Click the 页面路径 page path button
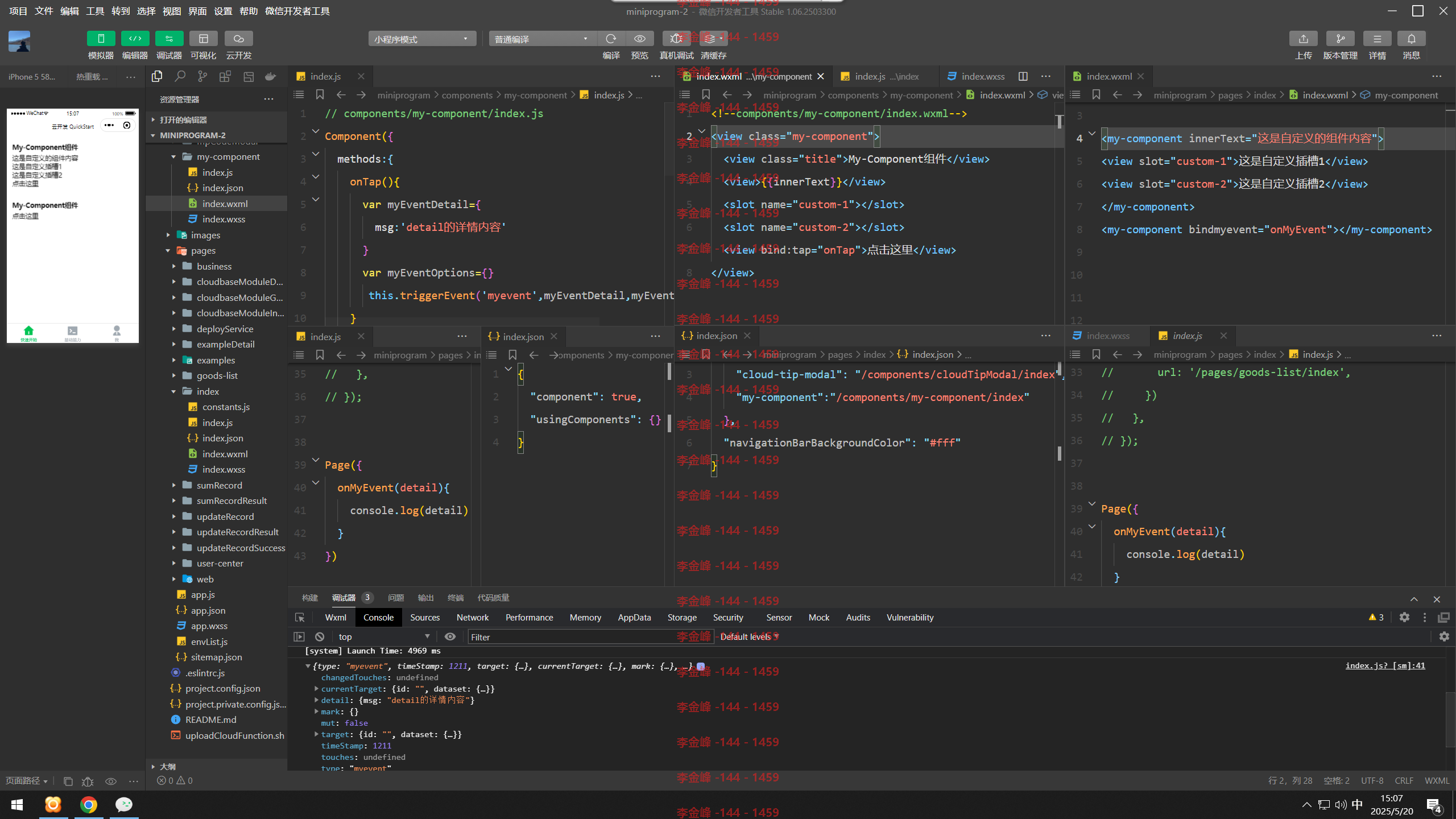The height and width of the screenshot is (819, 1456). (26, 781)
